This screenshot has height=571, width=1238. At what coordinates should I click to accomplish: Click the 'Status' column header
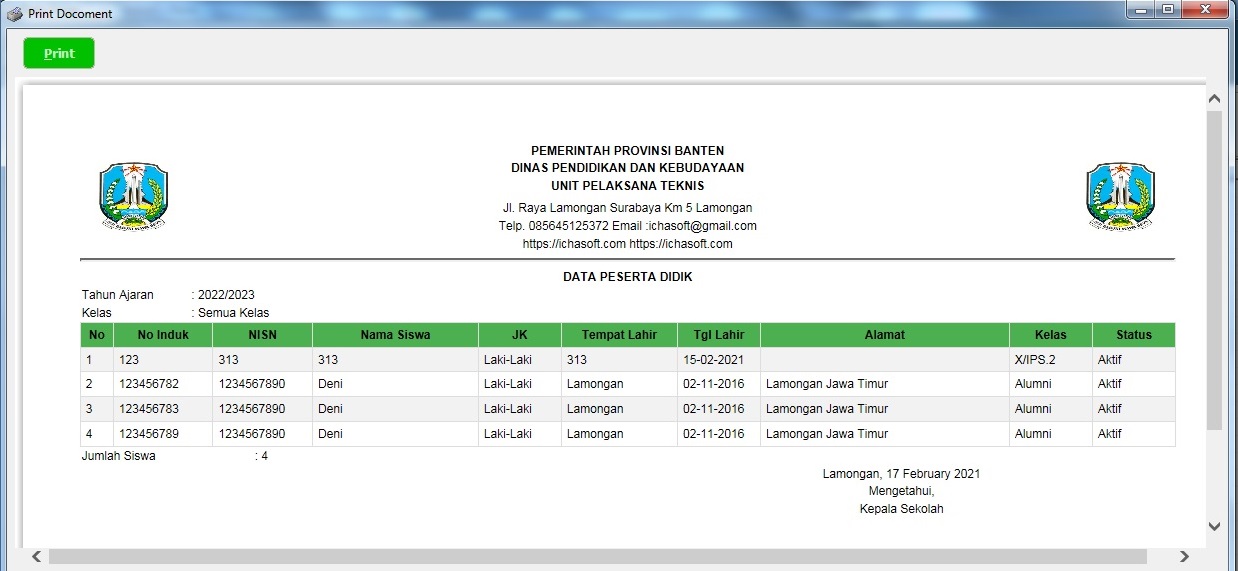1133,335
